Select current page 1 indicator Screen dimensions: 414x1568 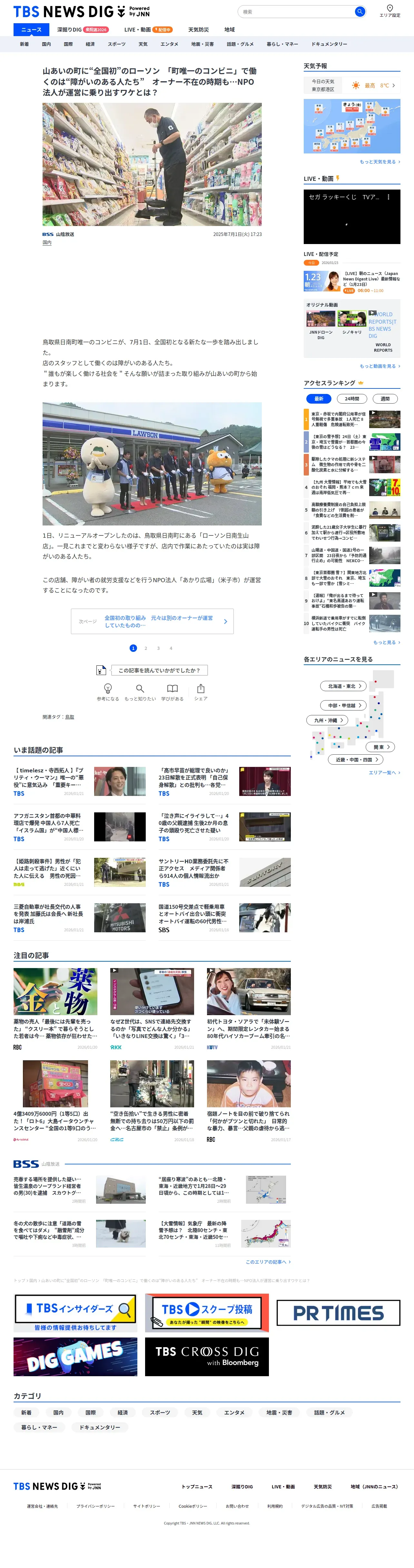pyautogui.click(x=133, y=648)
